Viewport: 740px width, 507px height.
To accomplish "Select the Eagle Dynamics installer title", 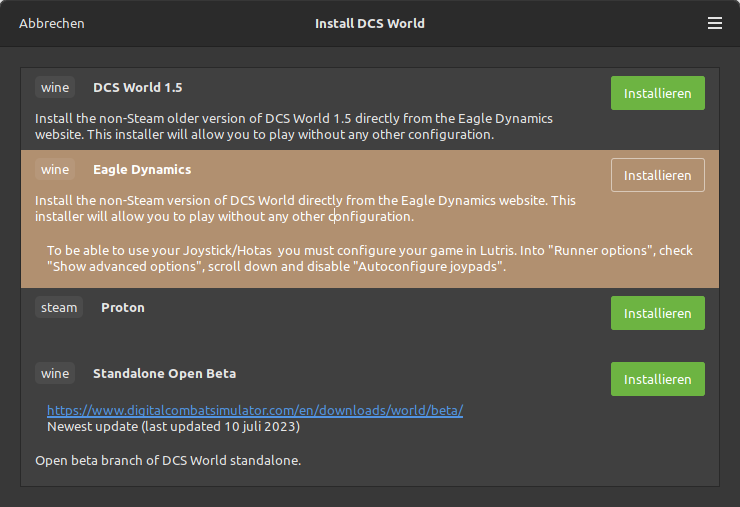I will coord(142,169).
